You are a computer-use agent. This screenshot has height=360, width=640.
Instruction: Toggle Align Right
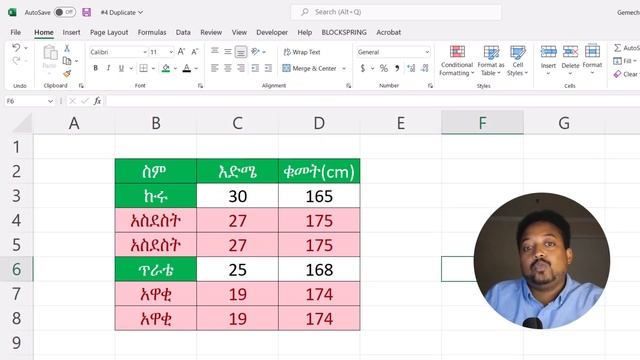pyautogui.click(x=241, y=68)
